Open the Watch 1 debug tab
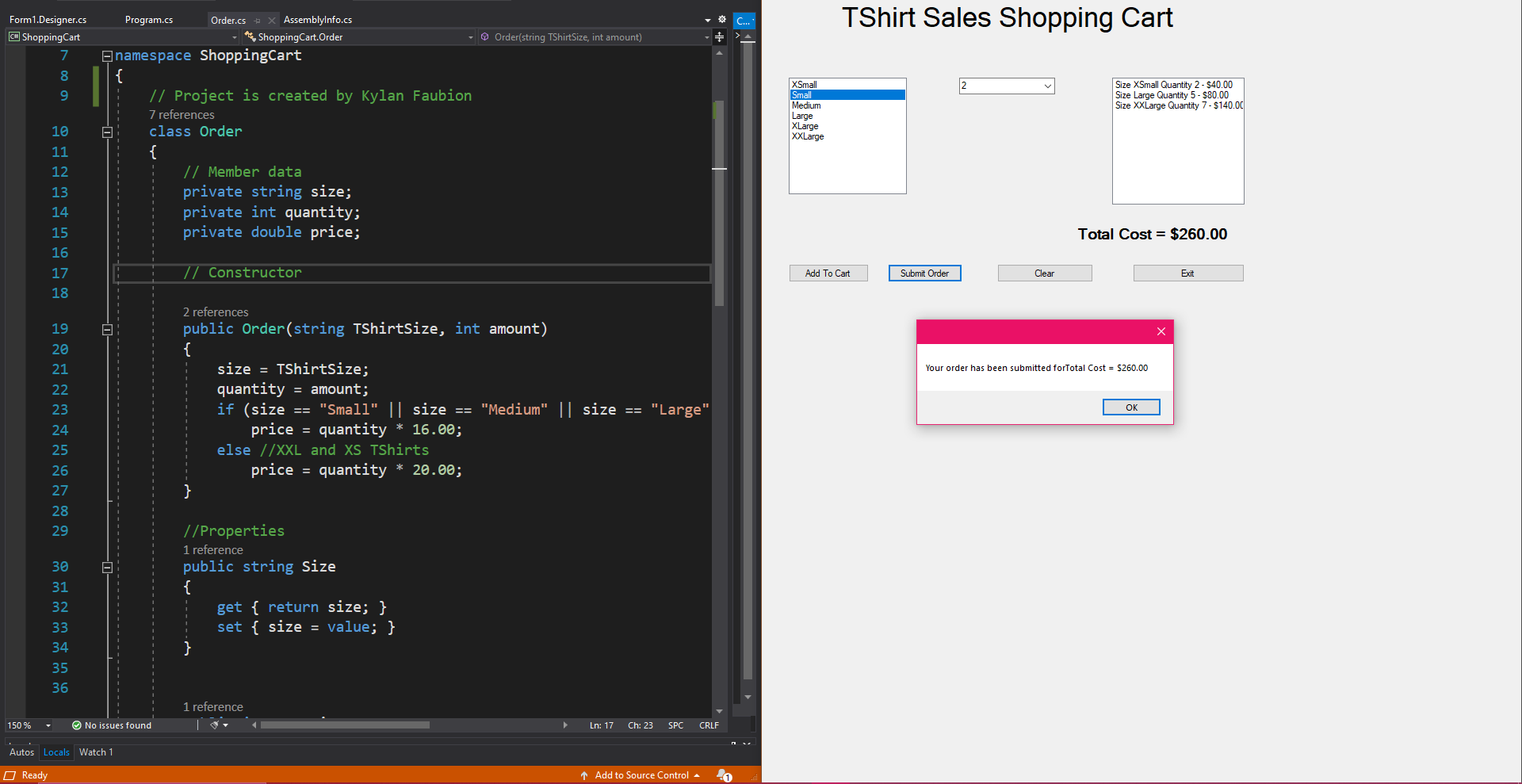This screenshot has height=784, width=1522. 96,752
